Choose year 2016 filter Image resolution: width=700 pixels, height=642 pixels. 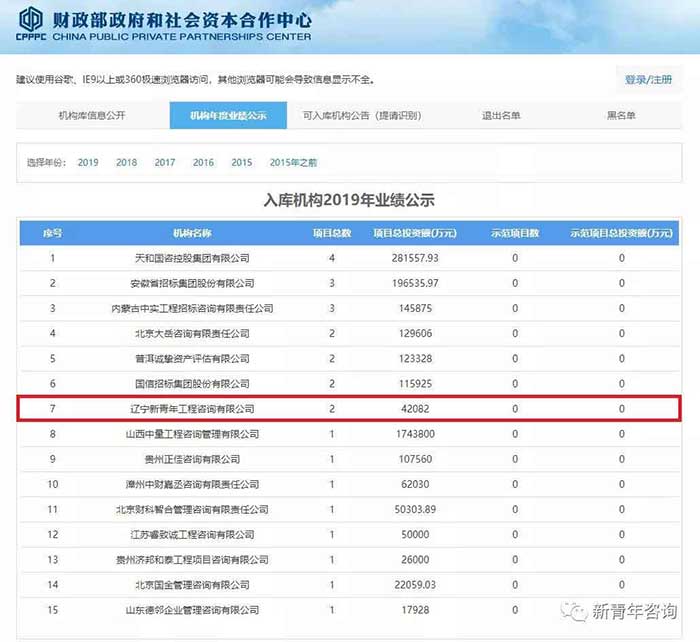[x=203, y=163]
